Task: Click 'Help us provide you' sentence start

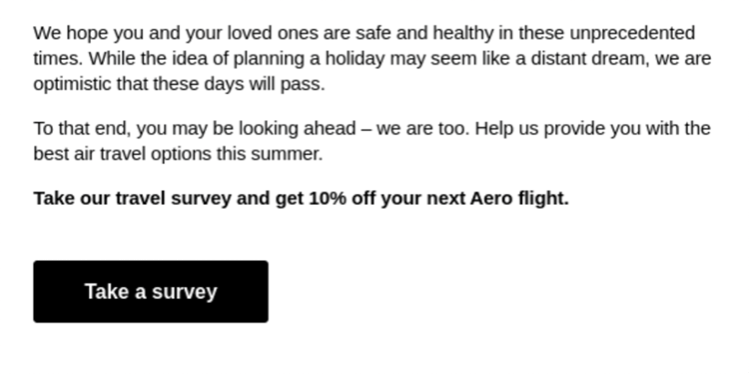Action: tap(557, 129)
